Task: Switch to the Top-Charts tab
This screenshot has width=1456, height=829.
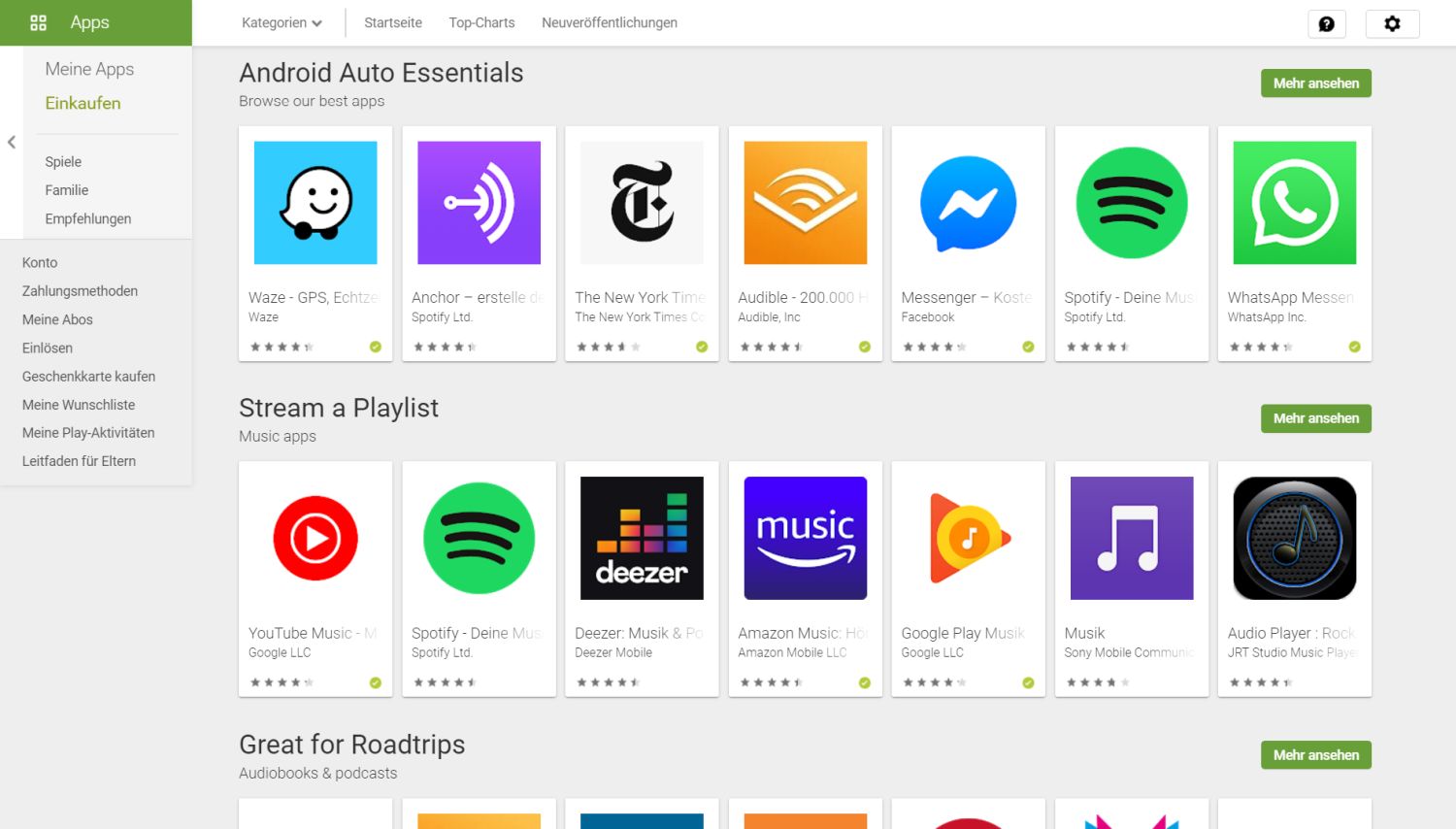Action: coord(481,22)
